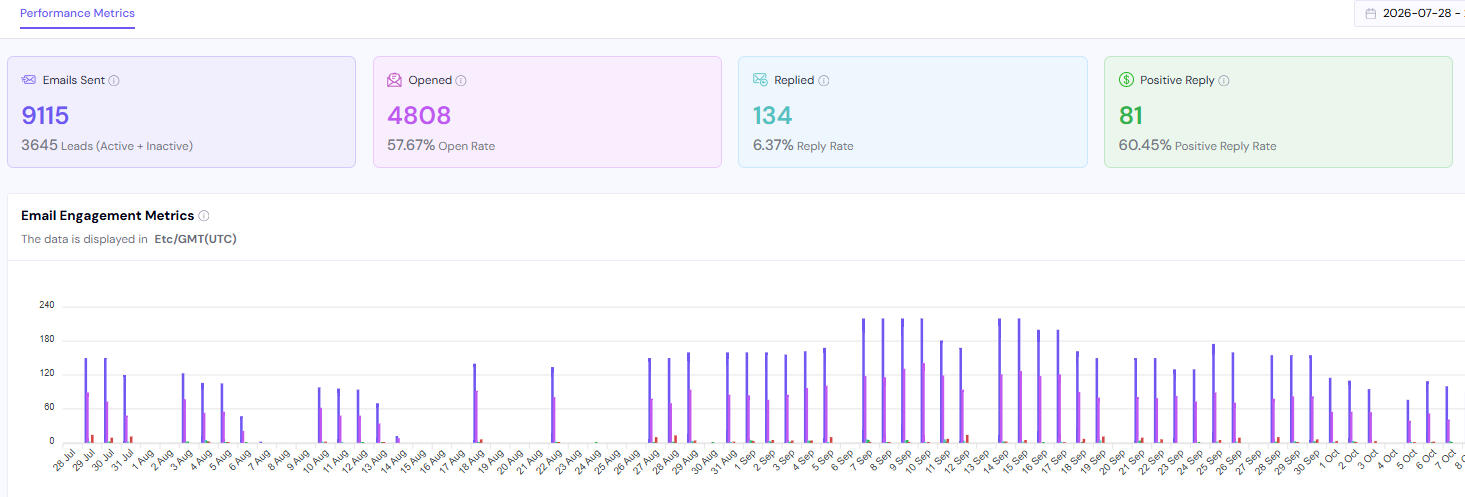Click the purple sent bar for 22 Aug
This screenshot has height=497, width=1465.
point(552,404)
